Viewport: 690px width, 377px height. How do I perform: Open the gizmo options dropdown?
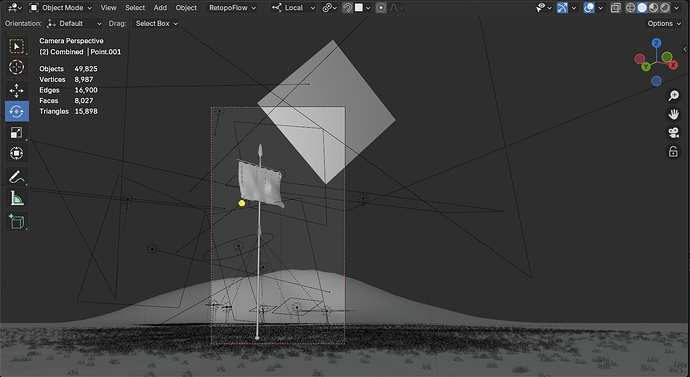tap(573, 7)
